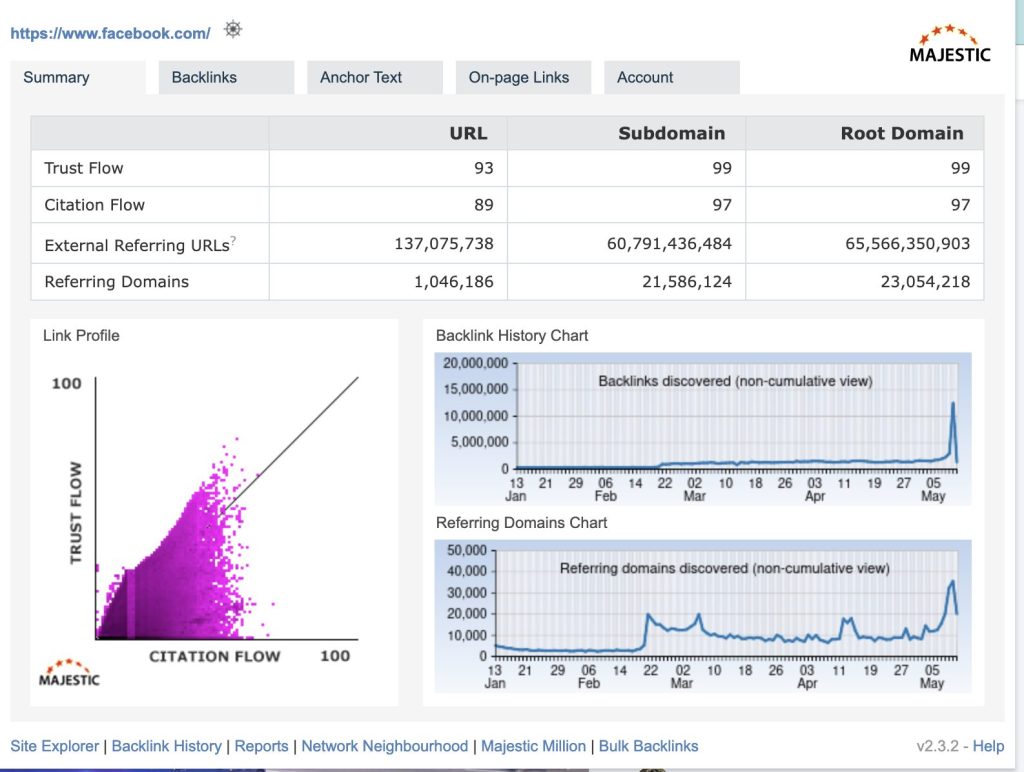1024x772 pixels.
Task: Select the Subdomain column header
Action: click(x=671, y=133)
